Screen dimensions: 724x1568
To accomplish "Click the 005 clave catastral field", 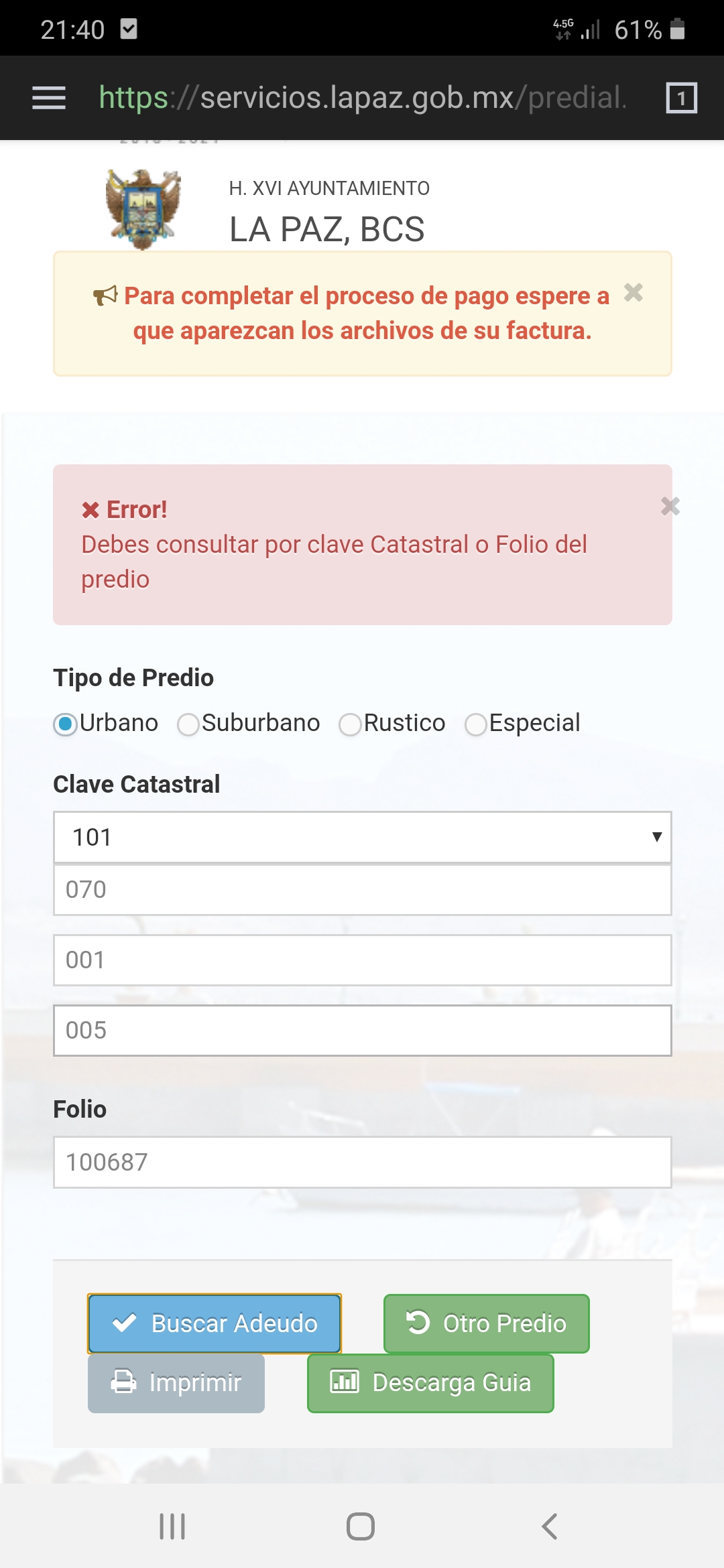I will 362,1031.
